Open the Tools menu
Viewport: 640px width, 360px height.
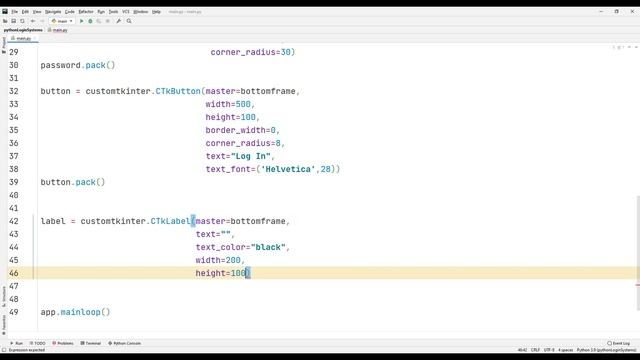click(x=113, y=12)
